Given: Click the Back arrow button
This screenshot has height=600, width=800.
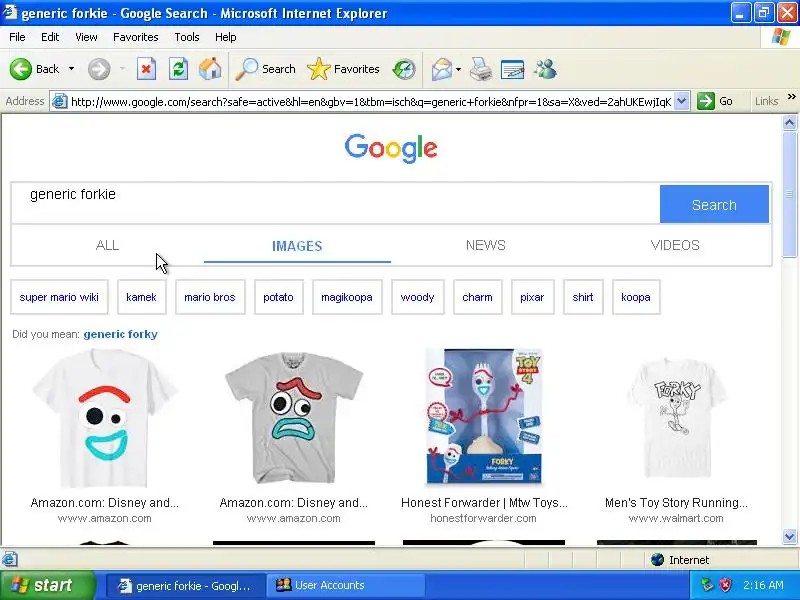Looking at the screenshot, I should click(x=21, y=69).
